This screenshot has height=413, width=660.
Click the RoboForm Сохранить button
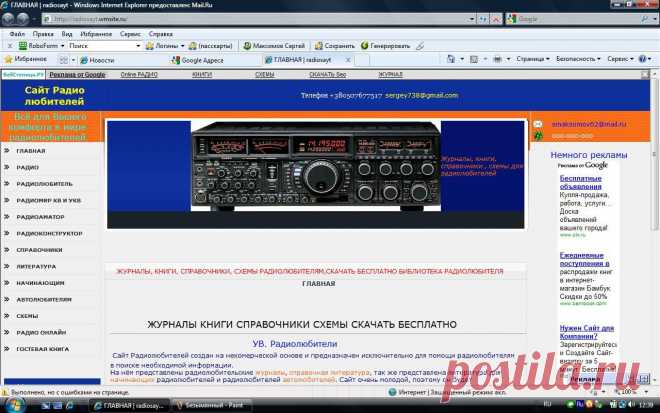tap(335, 45)
